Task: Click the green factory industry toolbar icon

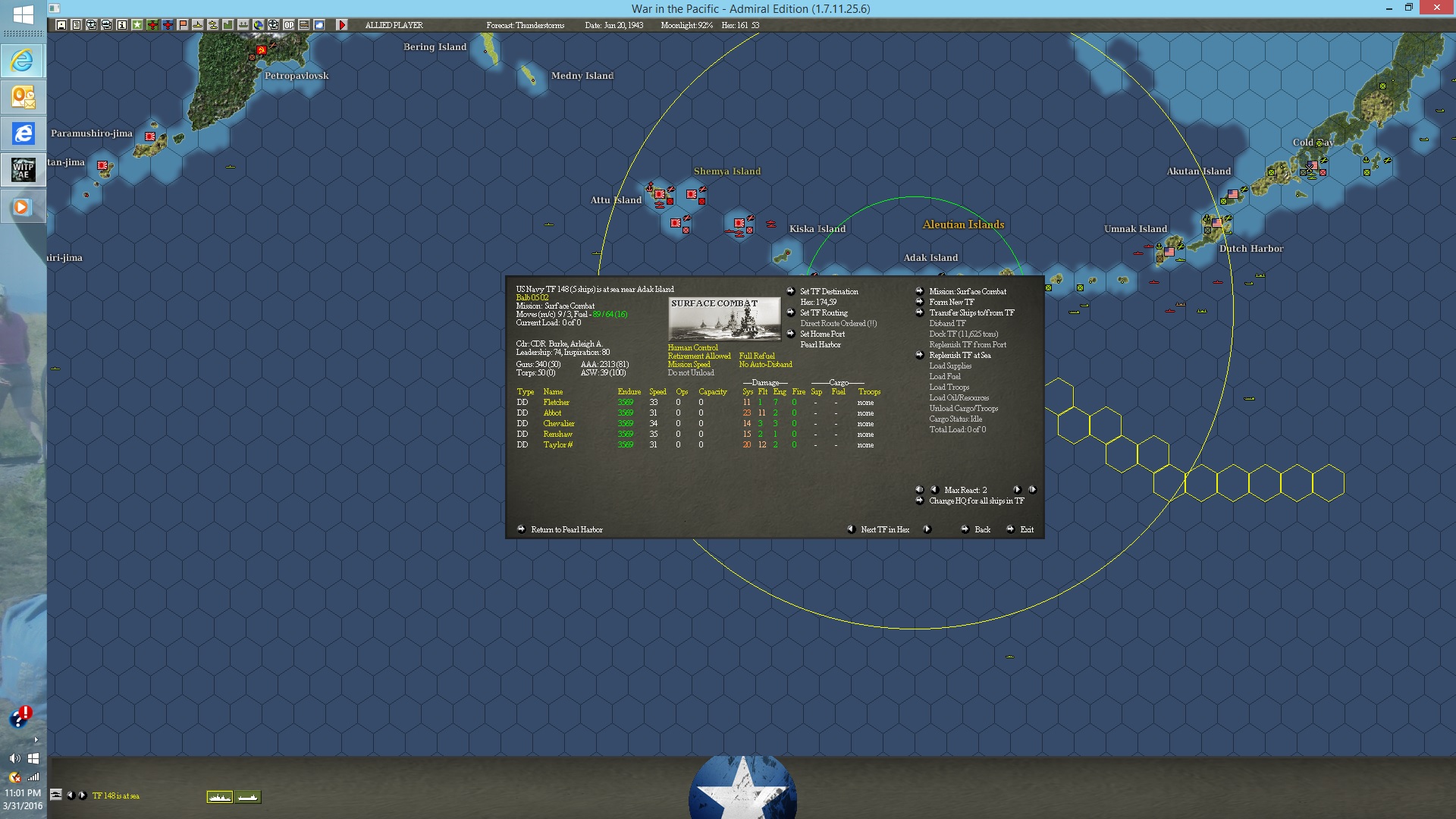Action: 228,25
